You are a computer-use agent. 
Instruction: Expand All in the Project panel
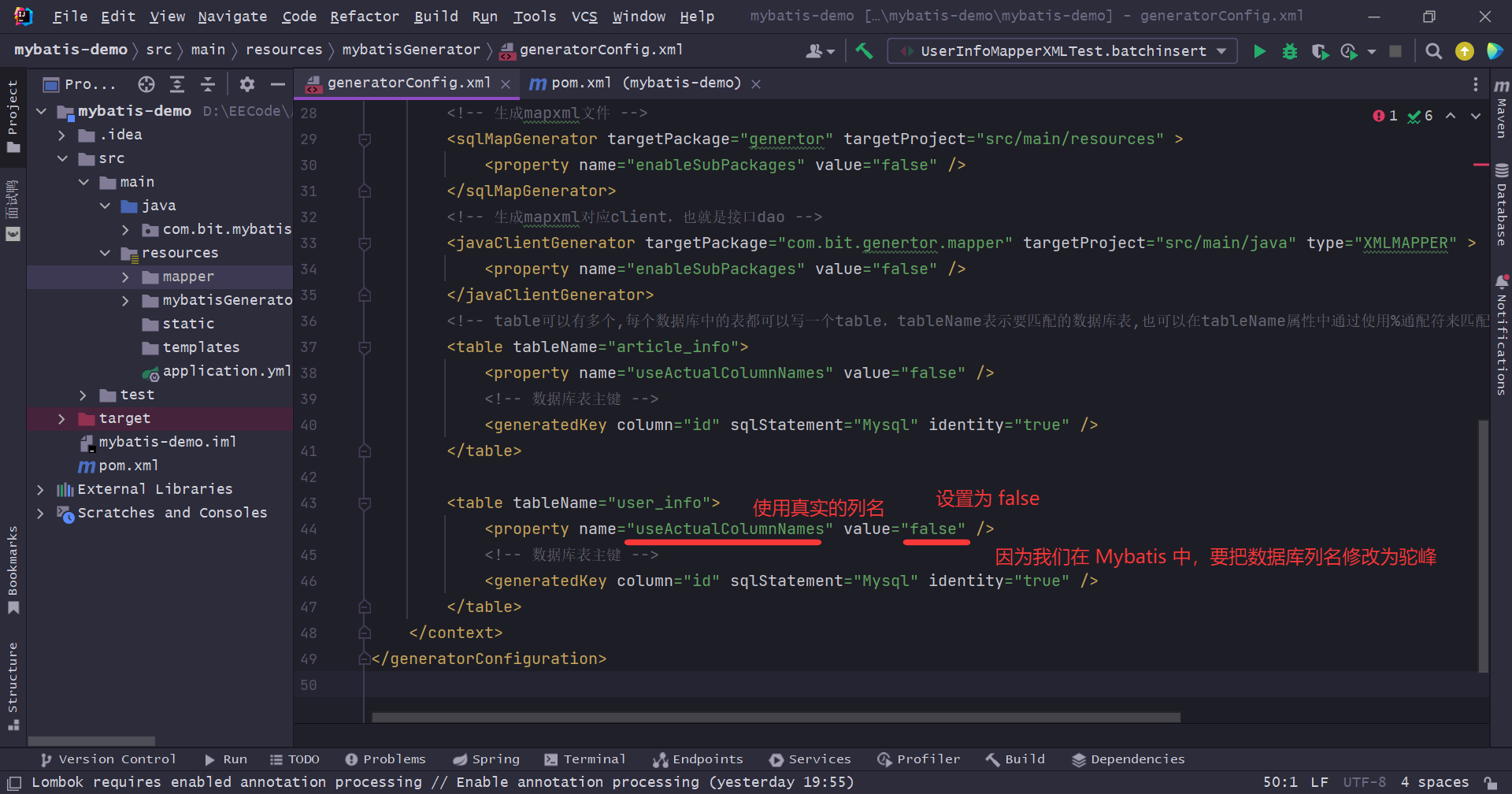[x=177, y=83]
